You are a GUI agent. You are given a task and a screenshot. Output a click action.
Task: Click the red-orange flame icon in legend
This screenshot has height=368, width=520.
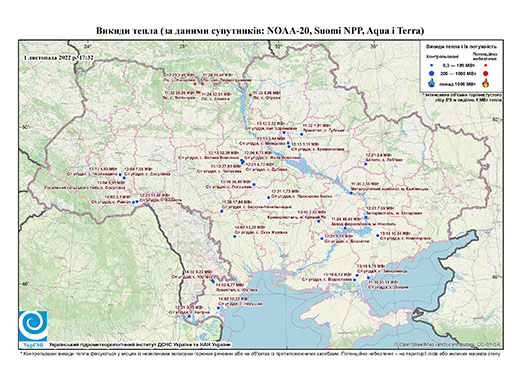pos(486,83)
